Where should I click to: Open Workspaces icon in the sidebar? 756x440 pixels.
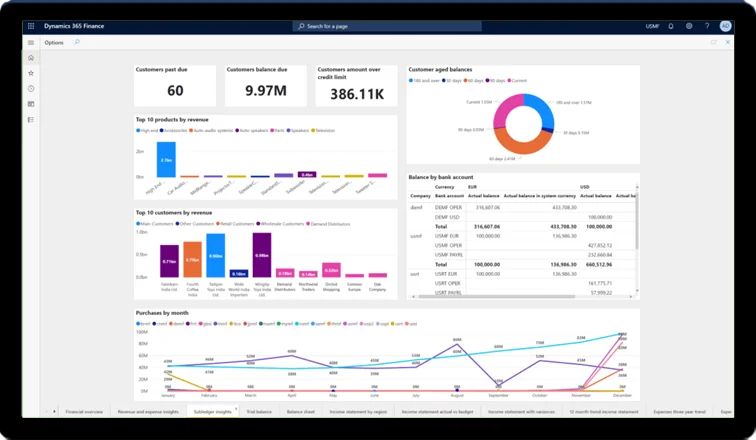tap(31, 104)
